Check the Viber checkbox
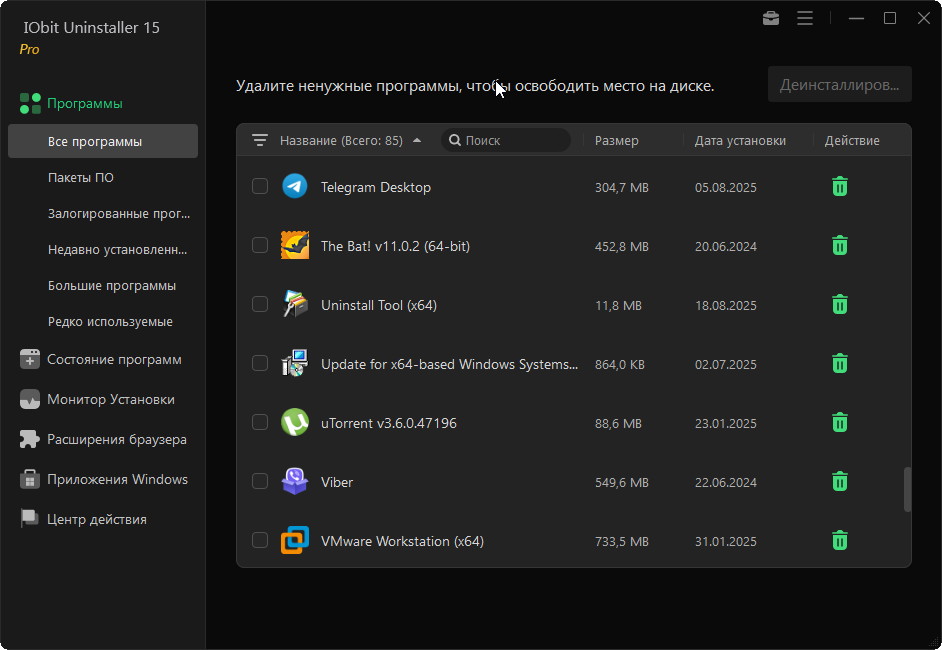The height and width of the screenshot is (650, 942). 260,481
